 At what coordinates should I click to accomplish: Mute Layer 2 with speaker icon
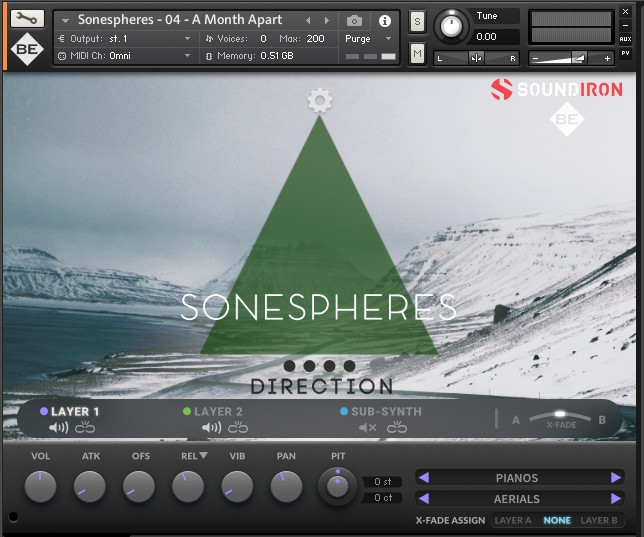click(x=212, y=428)
